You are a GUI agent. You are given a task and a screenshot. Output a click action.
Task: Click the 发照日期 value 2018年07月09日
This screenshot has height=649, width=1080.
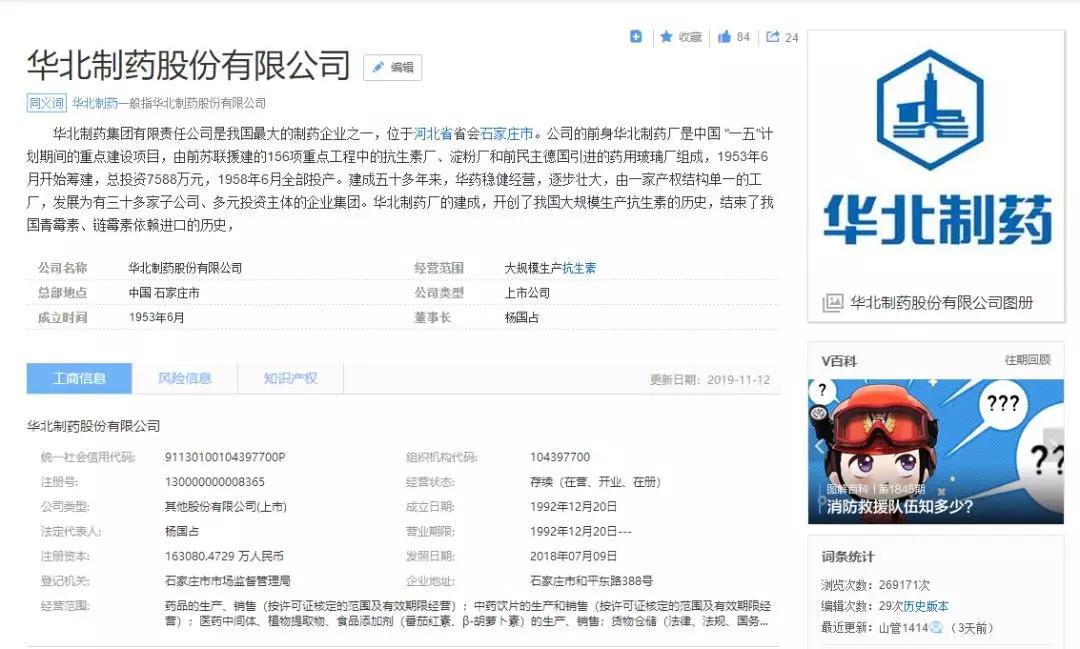[x=573, y=556]
